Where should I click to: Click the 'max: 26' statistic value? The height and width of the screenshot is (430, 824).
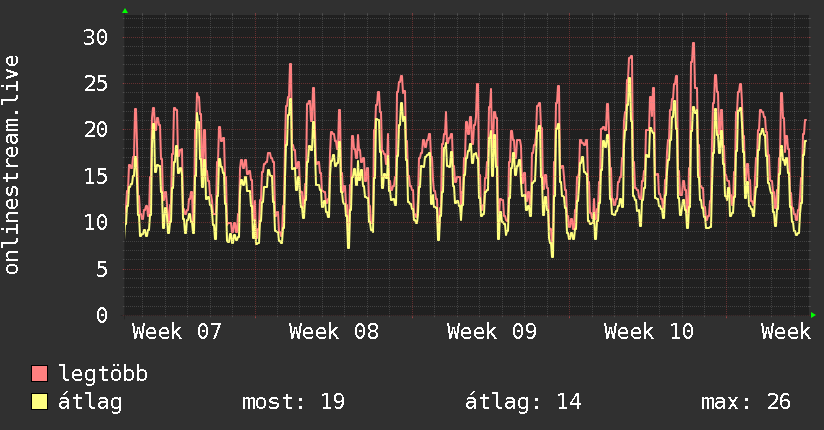click(746, 402)
